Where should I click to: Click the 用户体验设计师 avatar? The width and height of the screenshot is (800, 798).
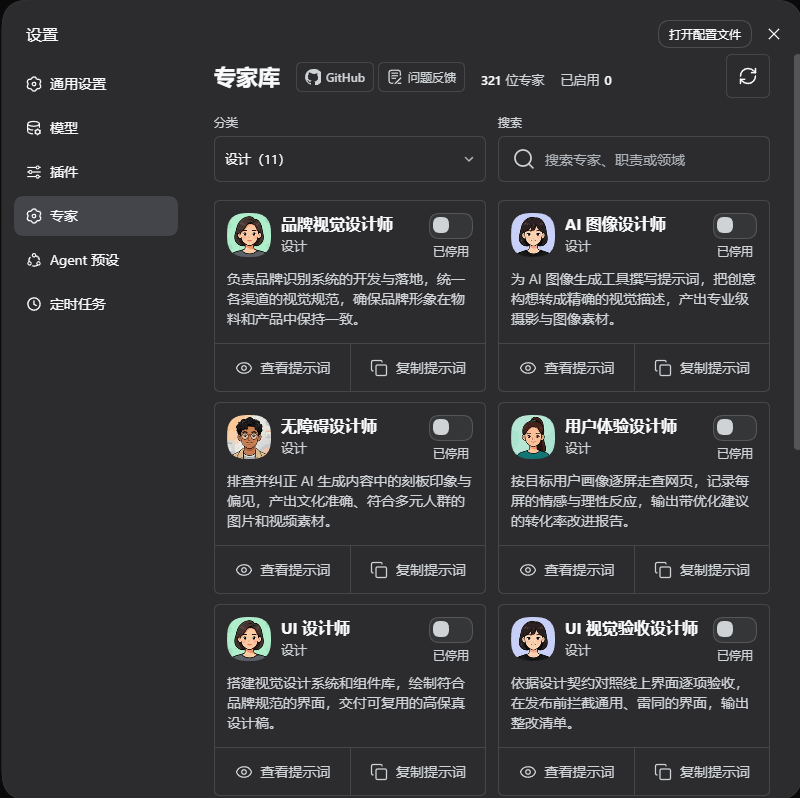click(533, 437)
